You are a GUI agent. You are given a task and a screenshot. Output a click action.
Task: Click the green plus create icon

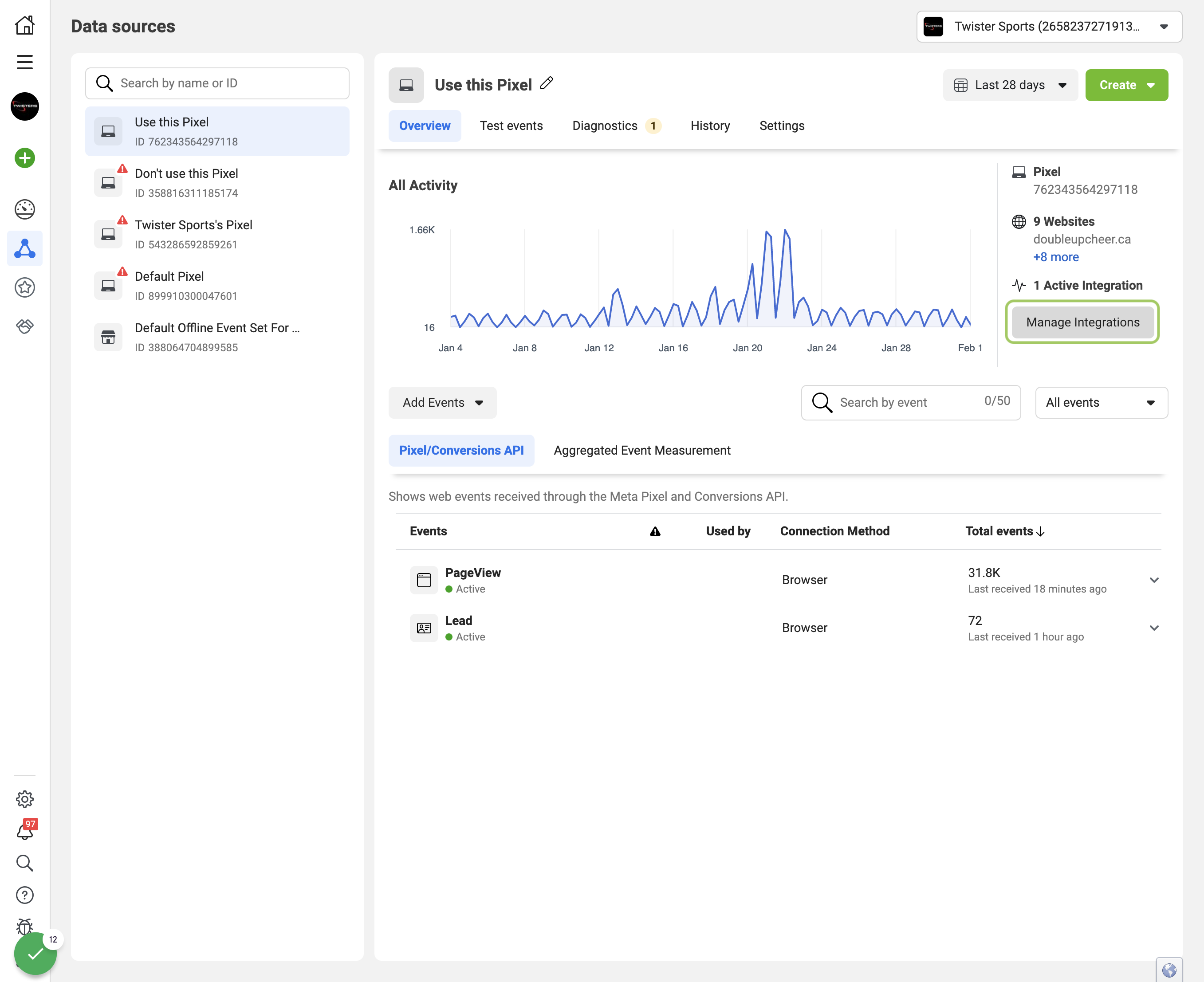pyautogui.click(x=24, y=158)
